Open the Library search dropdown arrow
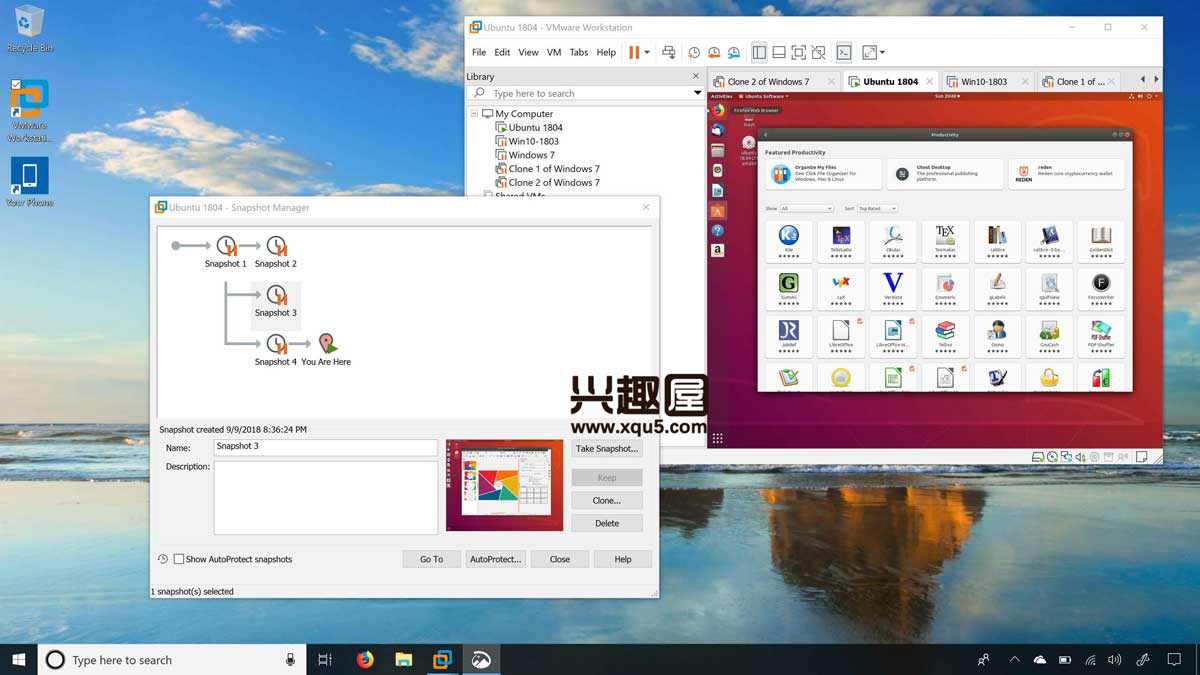 [697, 93]
